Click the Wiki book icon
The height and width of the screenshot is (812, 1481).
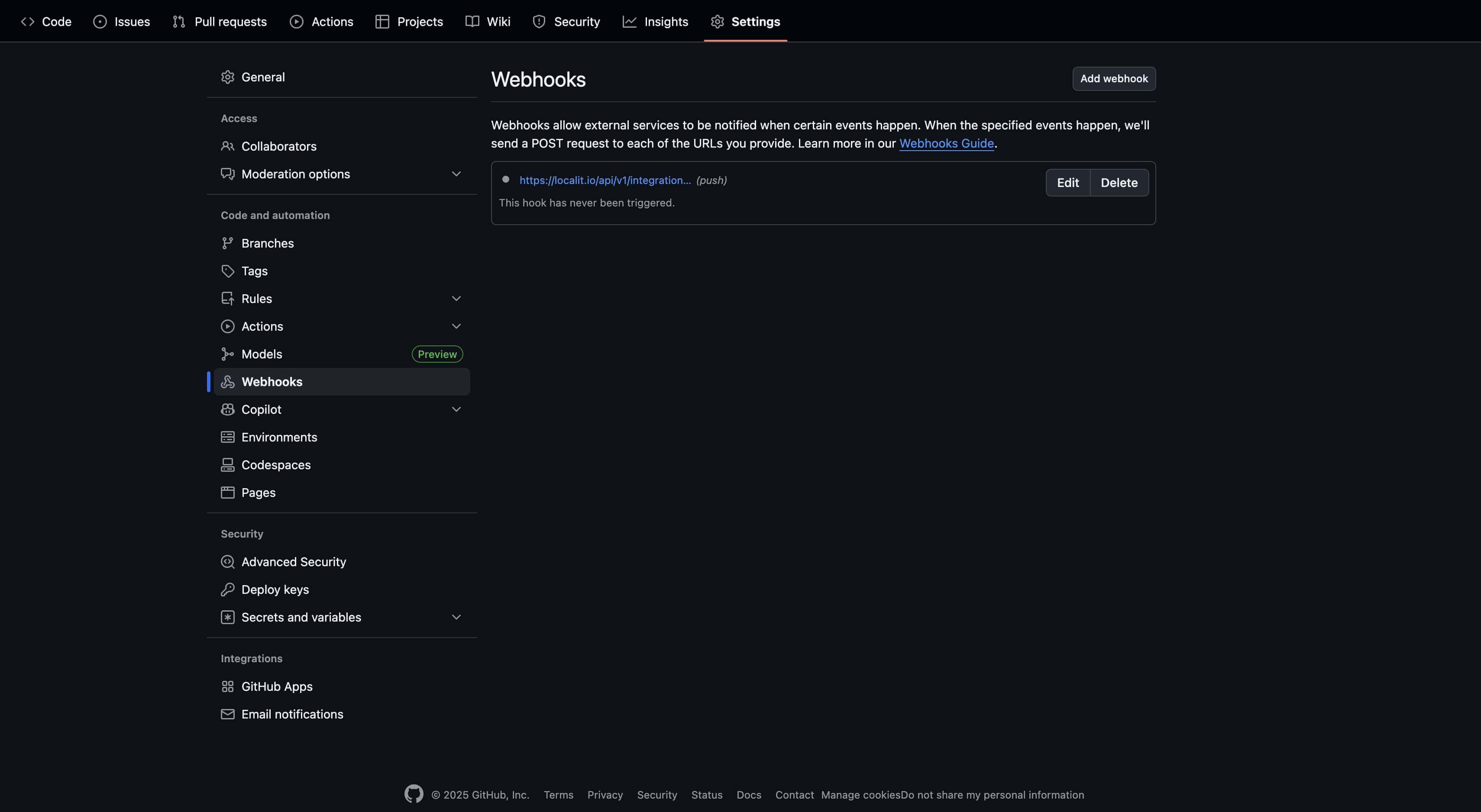click(x=472, y=22)
